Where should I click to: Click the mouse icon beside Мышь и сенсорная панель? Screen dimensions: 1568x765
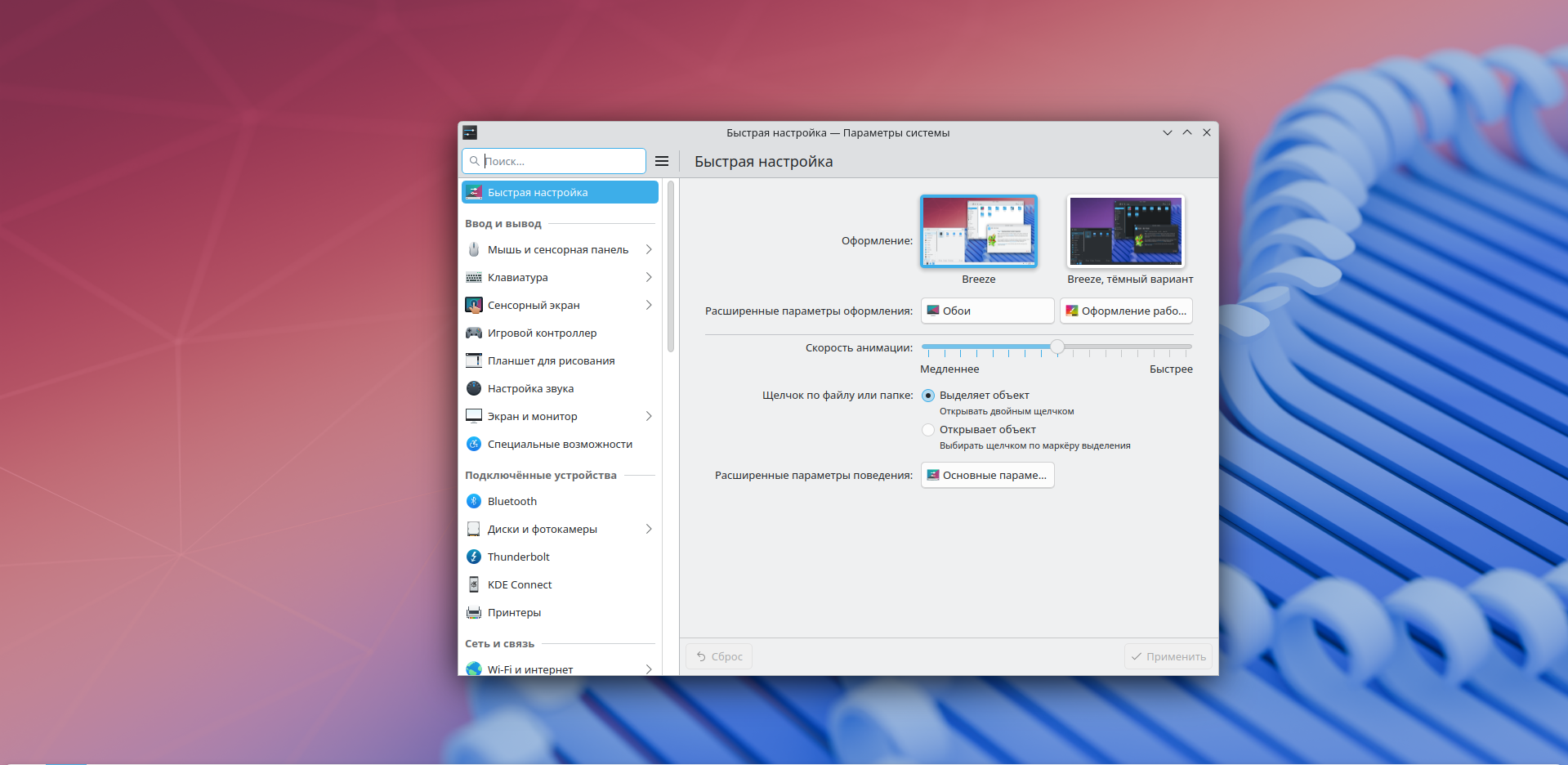[x=474, y=249]
